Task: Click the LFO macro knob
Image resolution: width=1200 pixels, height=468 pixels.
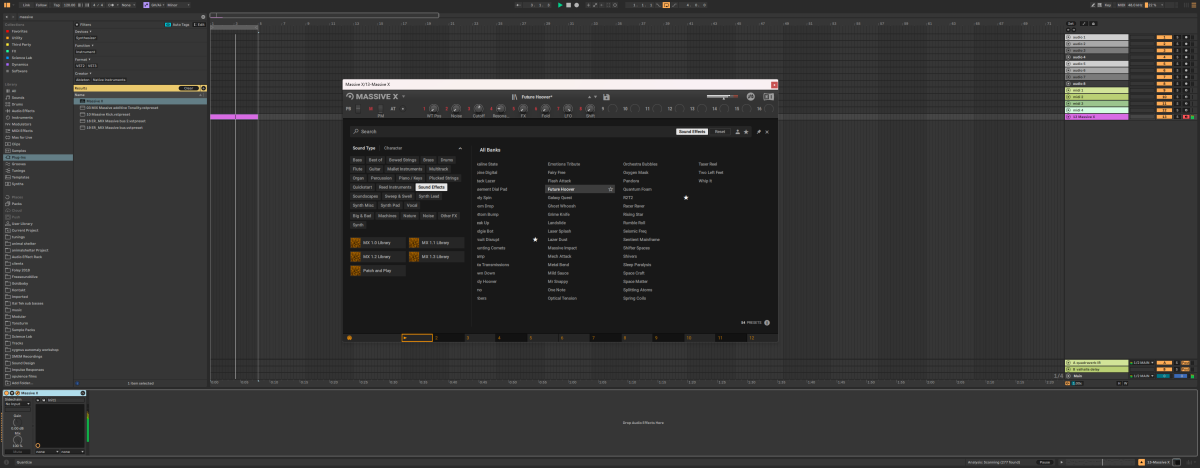Action: (568, 108)
